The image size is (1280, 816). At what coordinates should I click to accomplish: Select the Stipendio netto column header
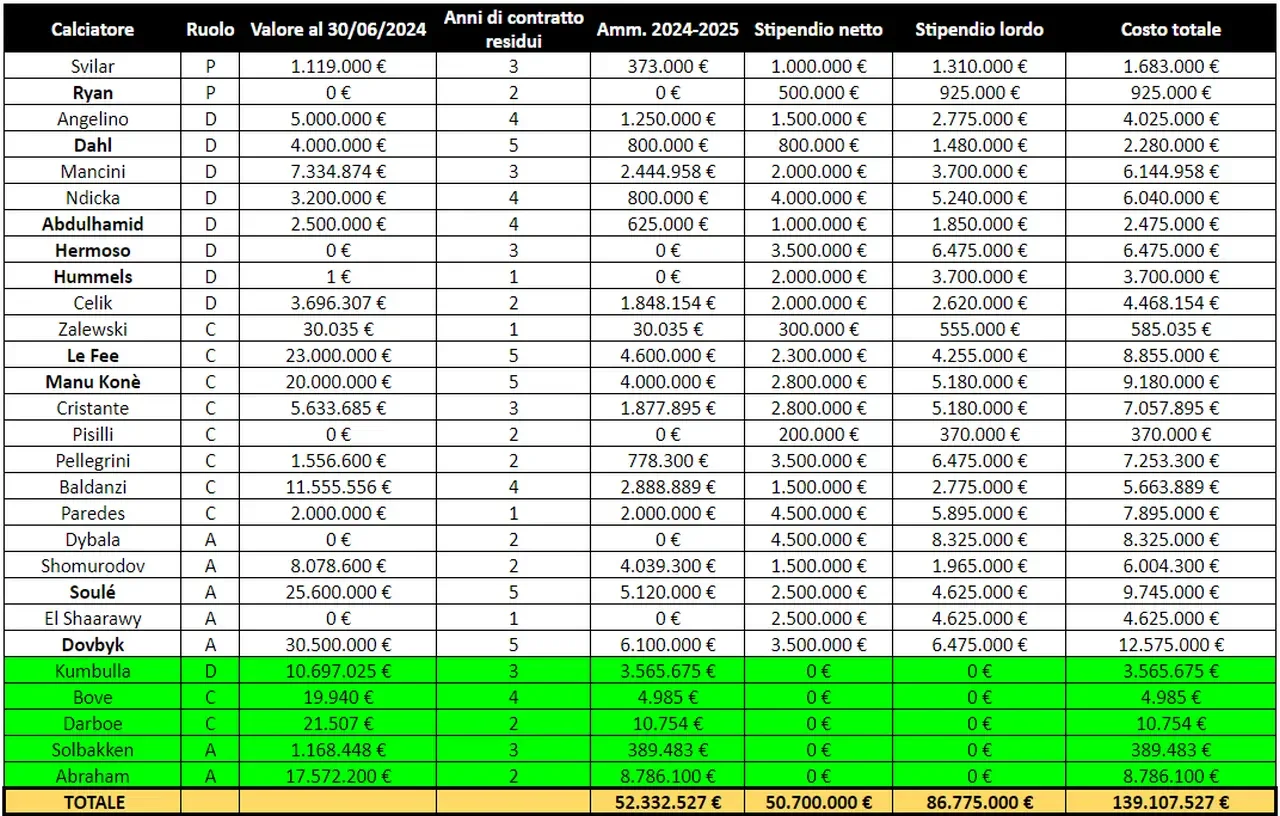[818, 29]
